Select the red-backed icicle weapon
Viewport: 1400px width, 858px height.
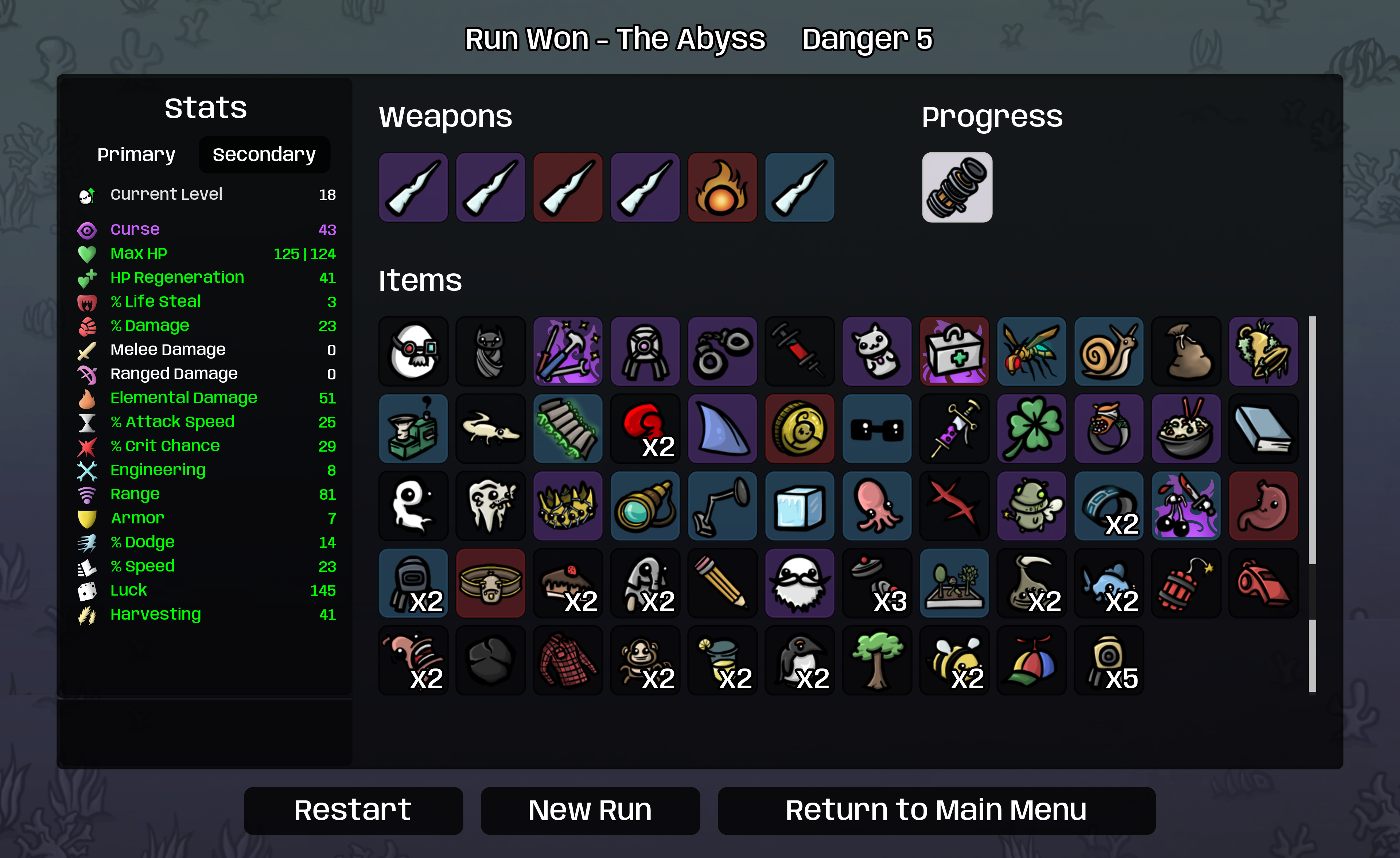tap(568, 187)
